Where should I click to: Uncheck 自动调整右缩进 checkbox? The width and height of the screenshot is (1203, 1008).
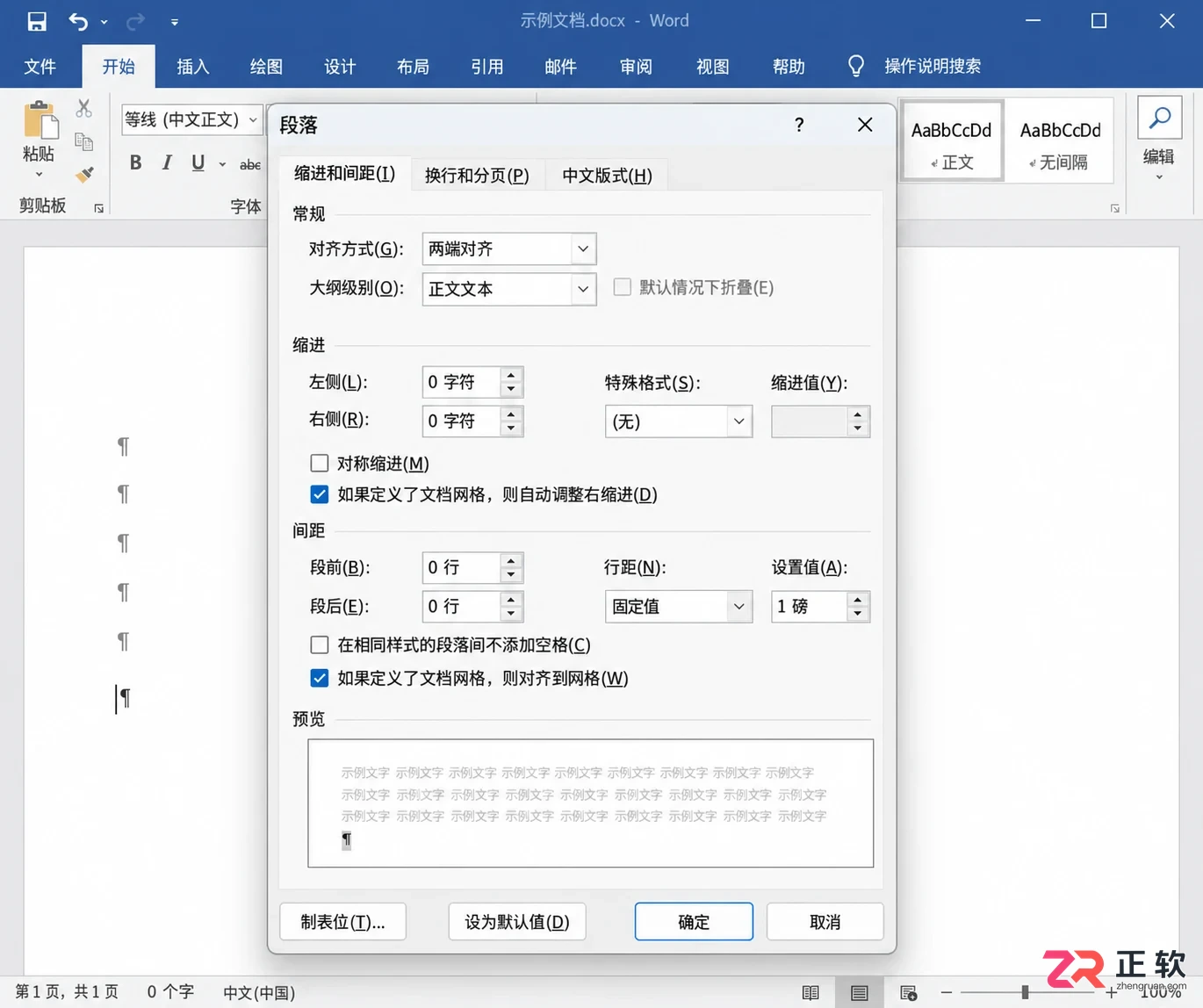click(x=320, y=494)
